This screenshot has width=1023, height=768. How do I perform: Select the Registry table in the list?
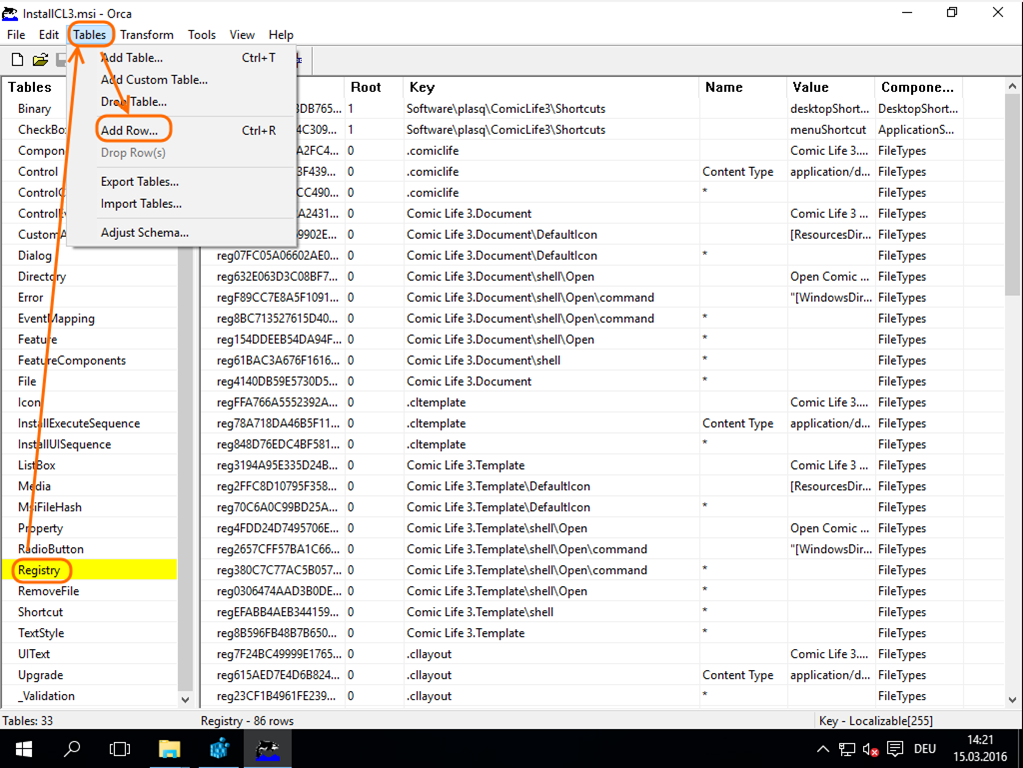pos(39,570)
